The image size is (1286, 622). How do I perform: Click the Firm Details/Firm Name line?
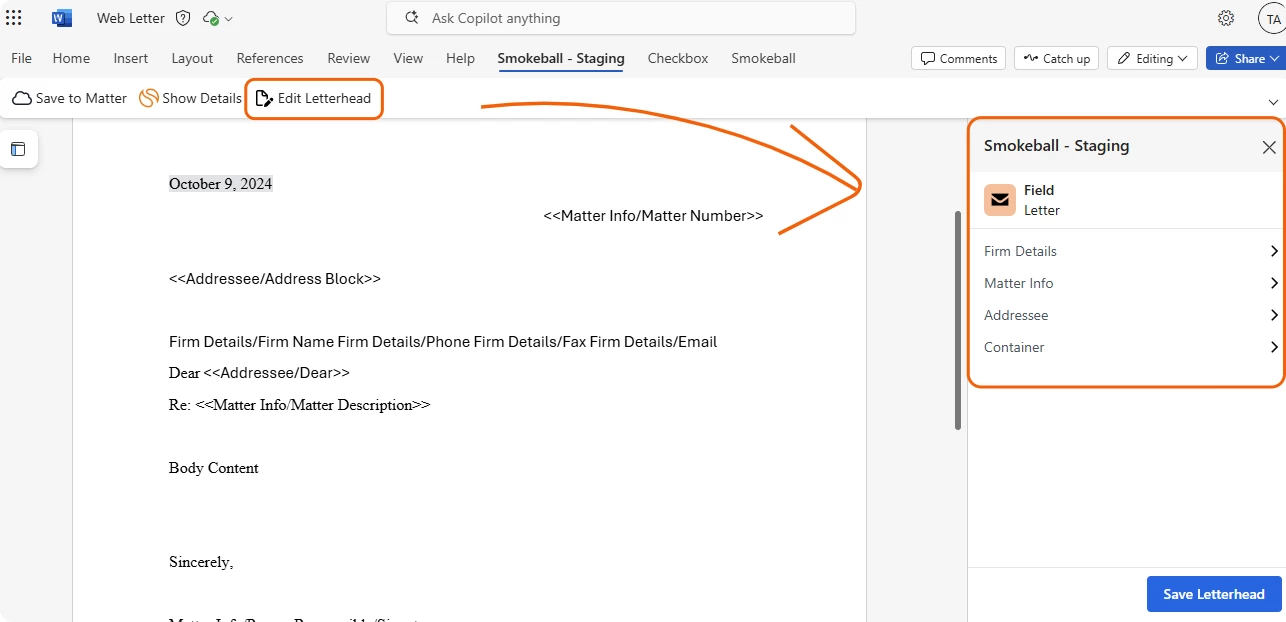(443, 342)
